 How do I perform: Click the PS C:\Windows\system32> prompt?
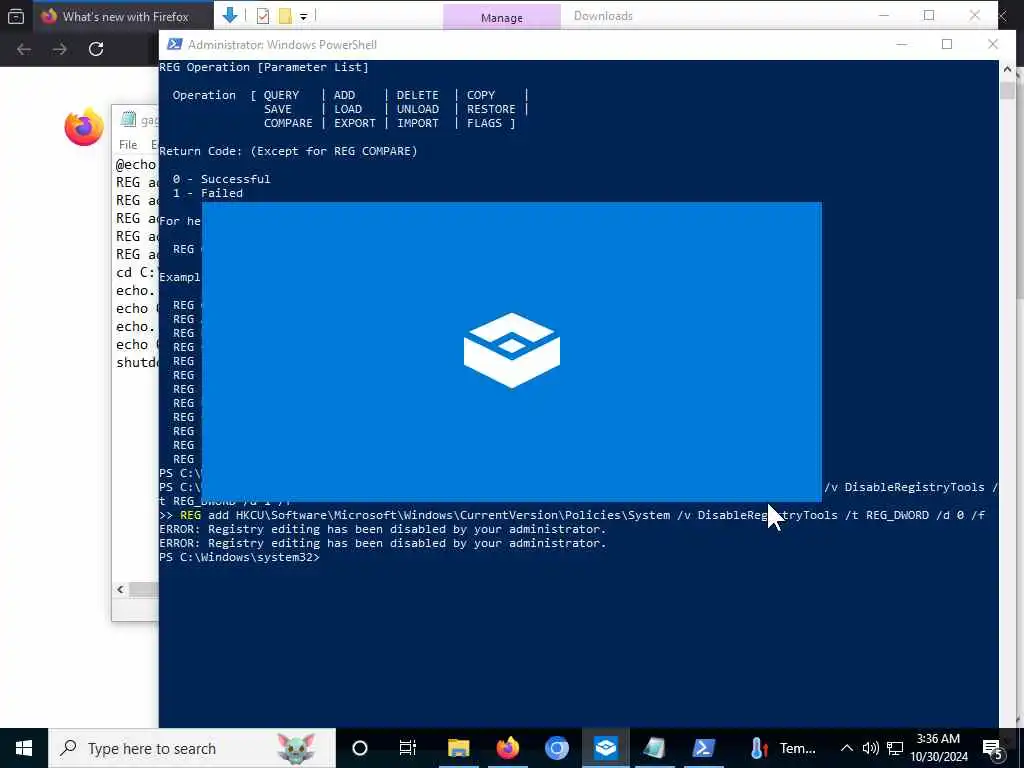tap(240, 557)
